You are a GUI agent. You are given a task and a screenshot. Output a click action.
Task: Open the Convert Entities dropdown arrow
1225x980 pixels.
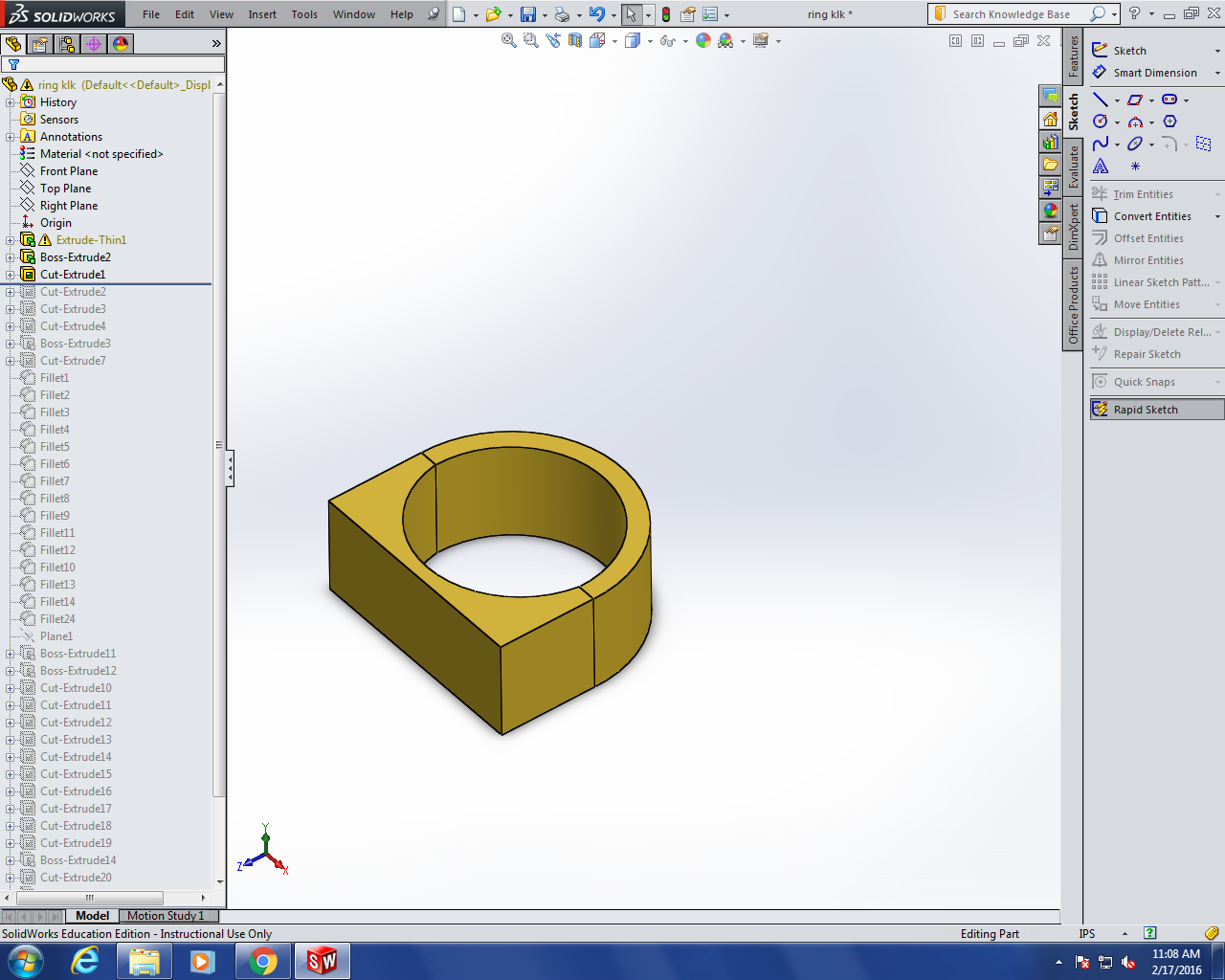tap(1217, 217)
